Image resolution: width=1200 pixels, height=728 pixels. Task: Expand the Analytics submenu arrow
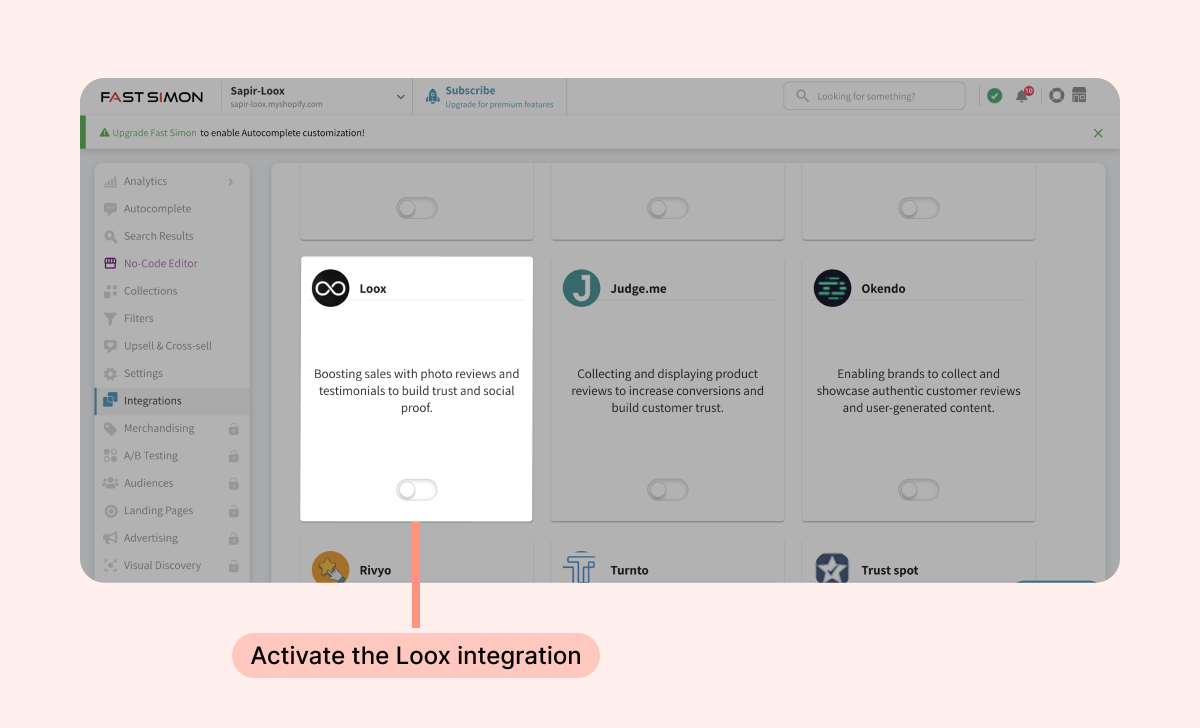tap(231, 182)
